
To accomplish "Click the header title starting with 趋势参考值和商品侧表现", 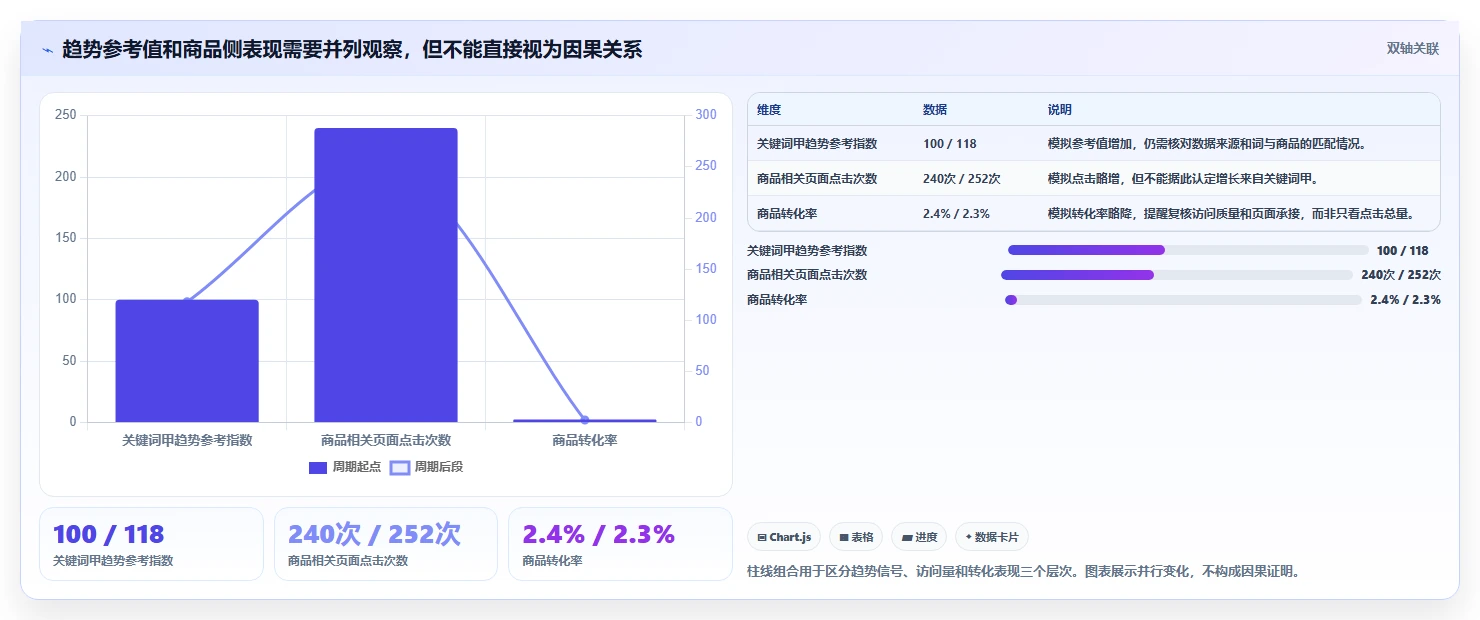I will pos(352,49).
